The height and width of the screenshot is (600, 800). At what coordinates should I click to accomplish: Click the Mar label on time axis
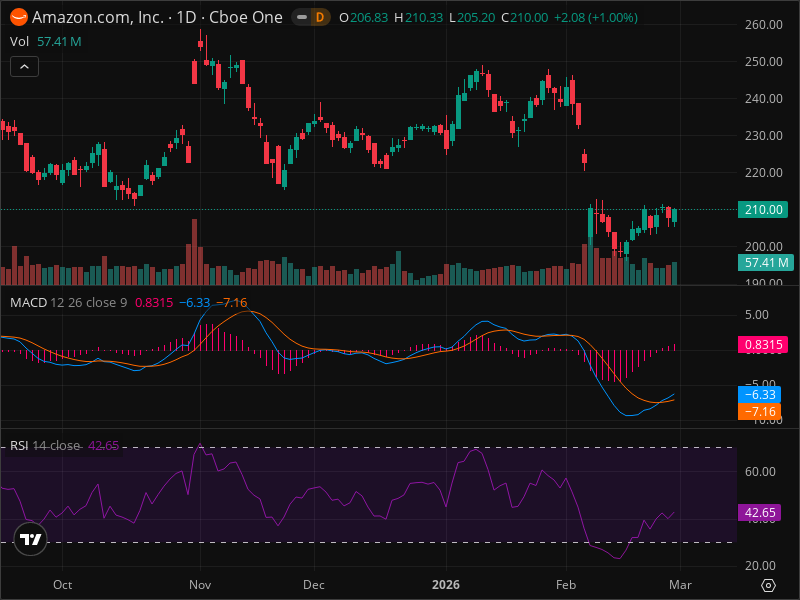pyautogui.click(x=680, y=585)
